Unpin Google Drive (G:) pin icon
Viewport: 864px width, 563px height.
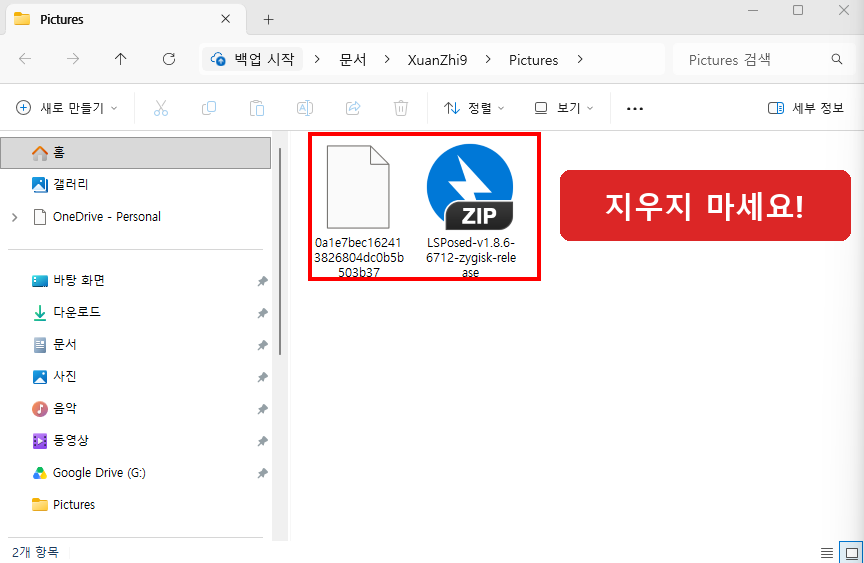point(262,473)
